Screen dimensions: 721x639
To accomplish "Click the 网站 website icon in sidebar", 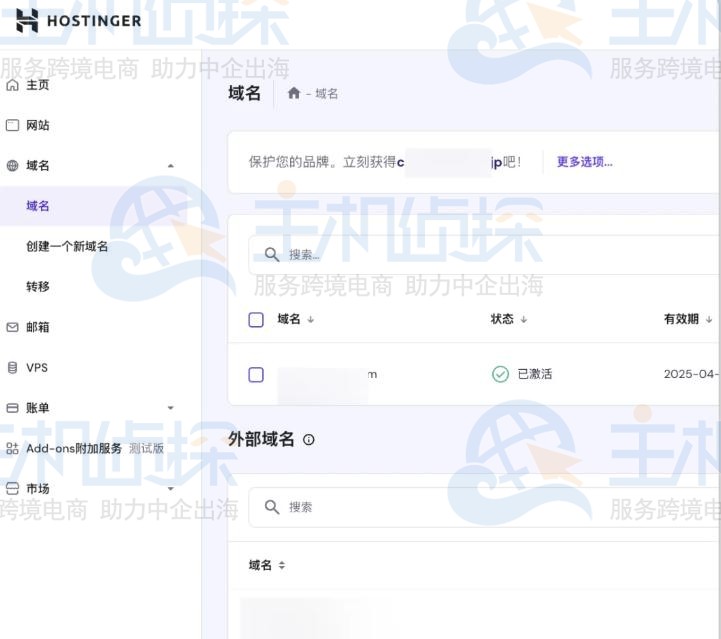I will tap(12, 125).
